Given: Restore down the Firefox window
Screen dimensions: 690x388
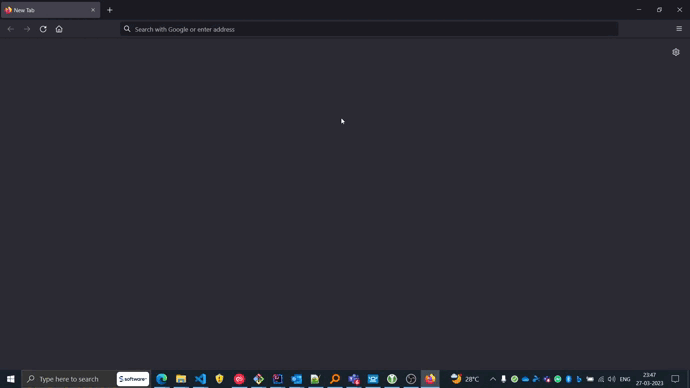Looking at the screenshot, I should coord(659,10).
